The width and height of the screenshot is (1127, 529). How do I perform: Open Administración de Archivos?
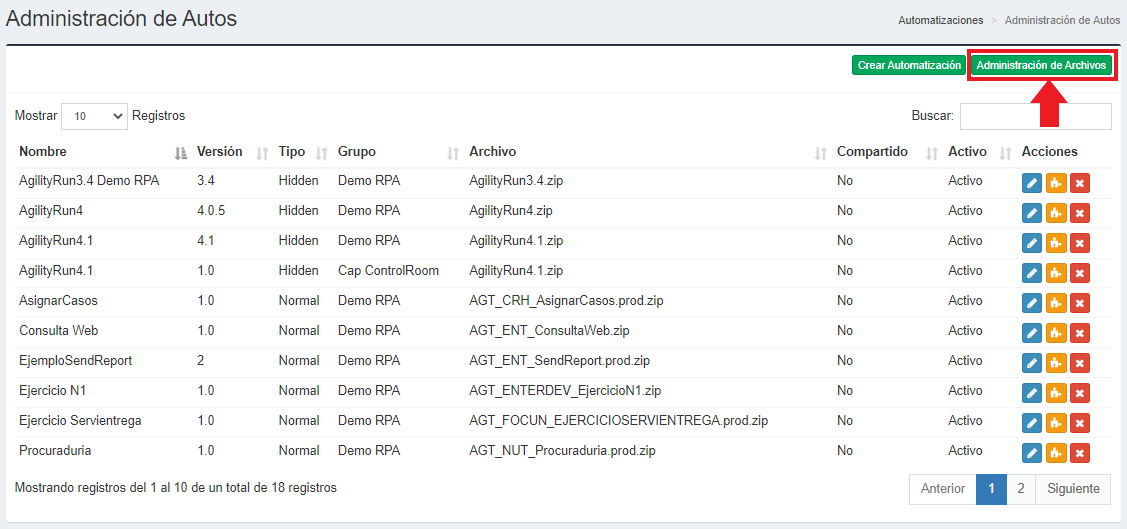[x=1041, y=65]
